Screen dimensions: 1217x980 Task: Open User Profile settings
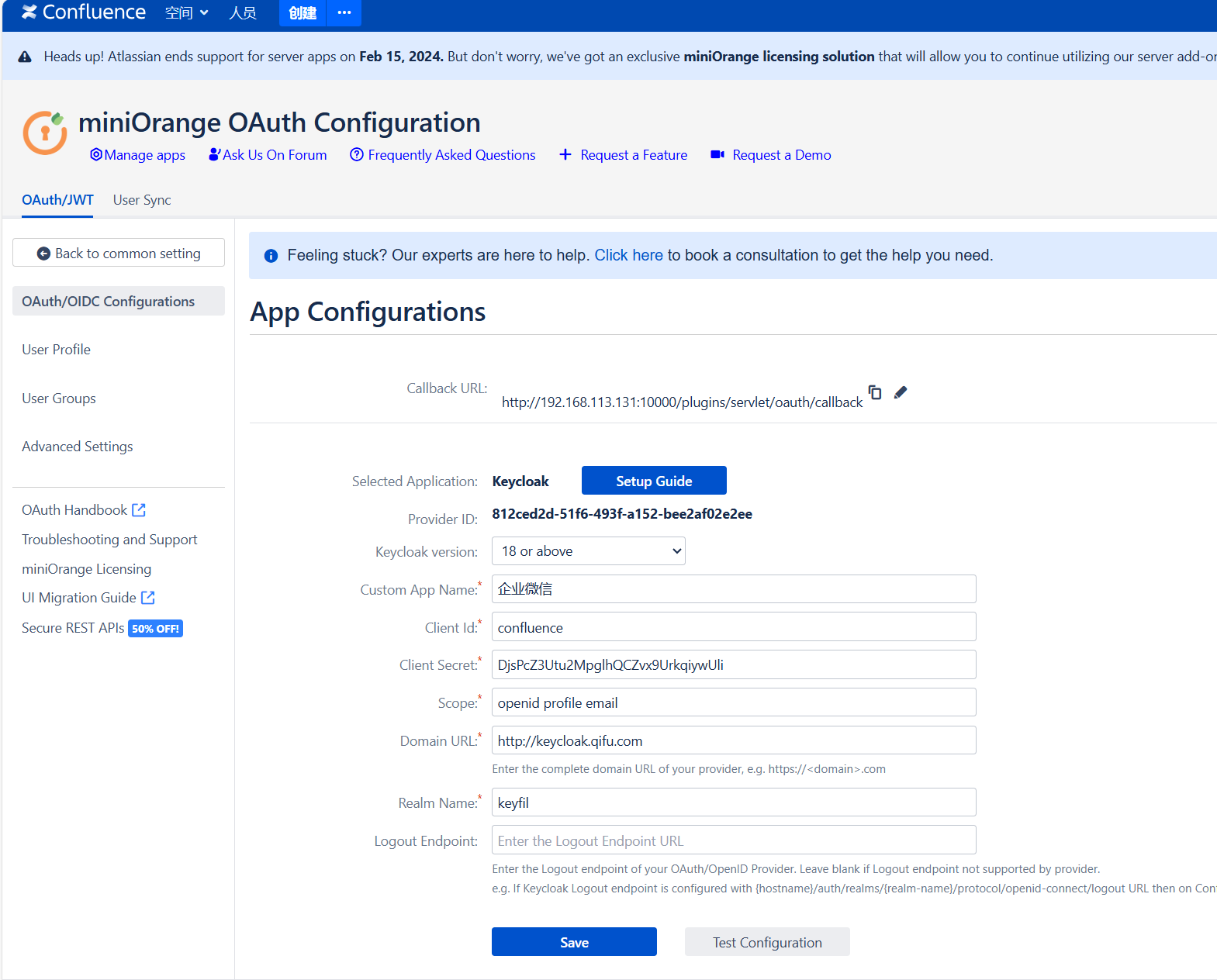[x=57, y=350]
